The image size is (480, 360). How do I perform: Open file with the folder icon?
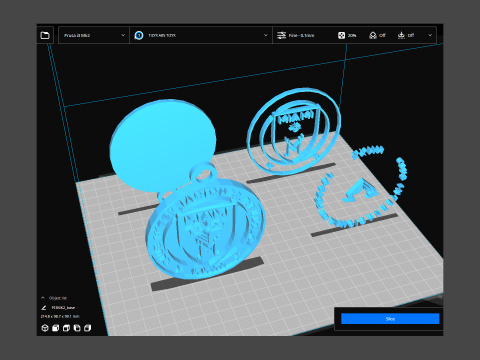(45, 35)
